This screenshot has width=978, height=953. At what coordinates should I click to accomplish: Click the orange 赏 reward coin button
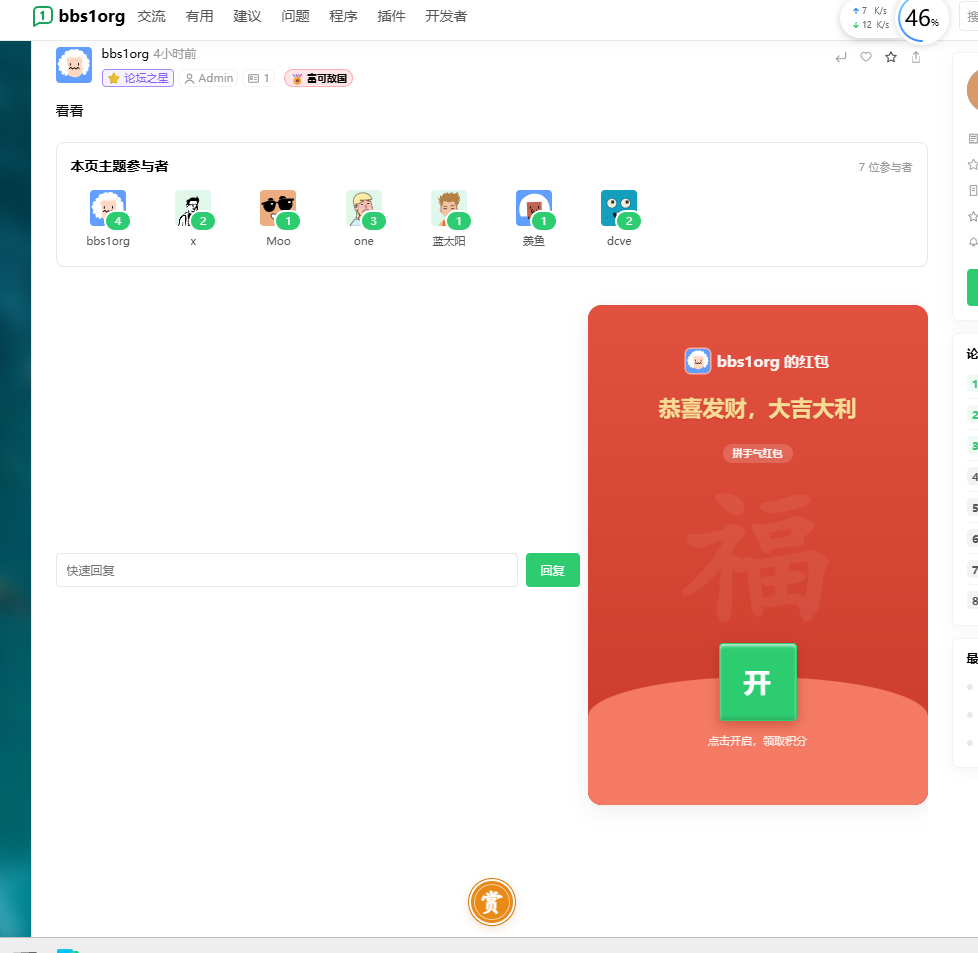point(491,902)
